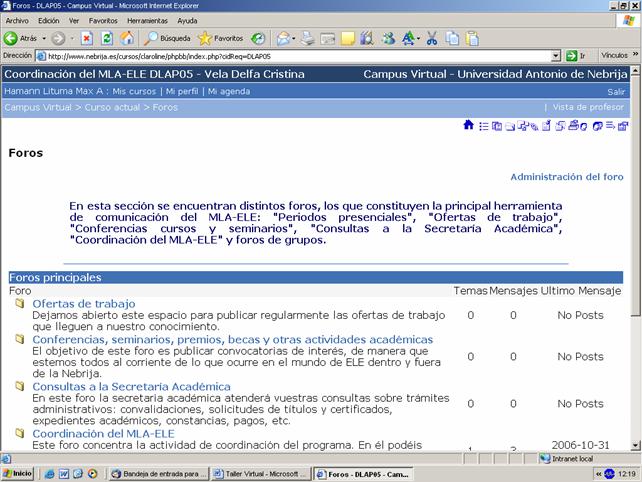Go to browser home page icon
Image resolution: width=642 pixels, height=482 pixels.
[x=127, y=38]
